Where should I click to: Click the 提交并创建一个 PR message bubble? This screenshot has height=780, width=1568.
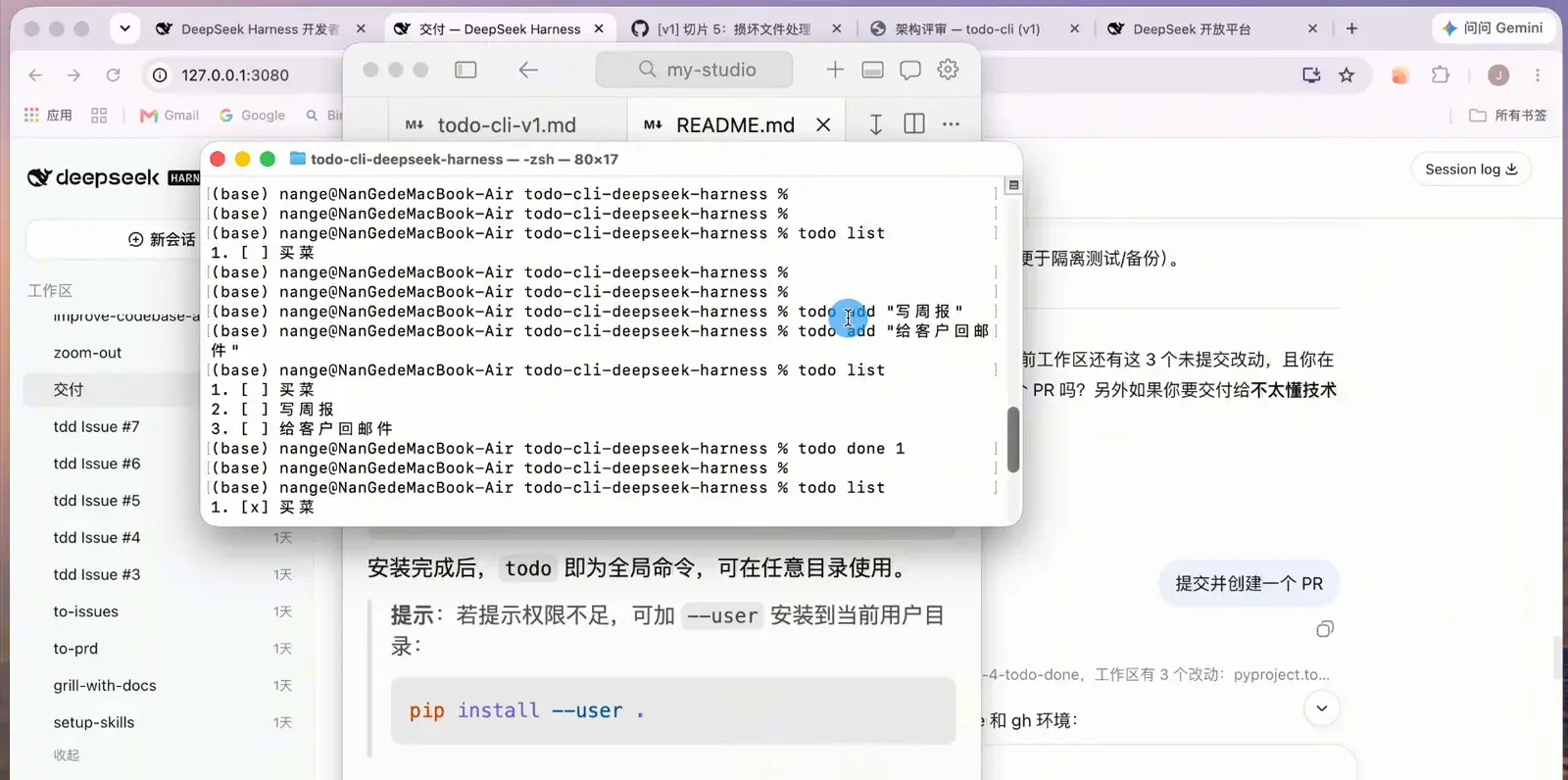(x=1249, y=583)
